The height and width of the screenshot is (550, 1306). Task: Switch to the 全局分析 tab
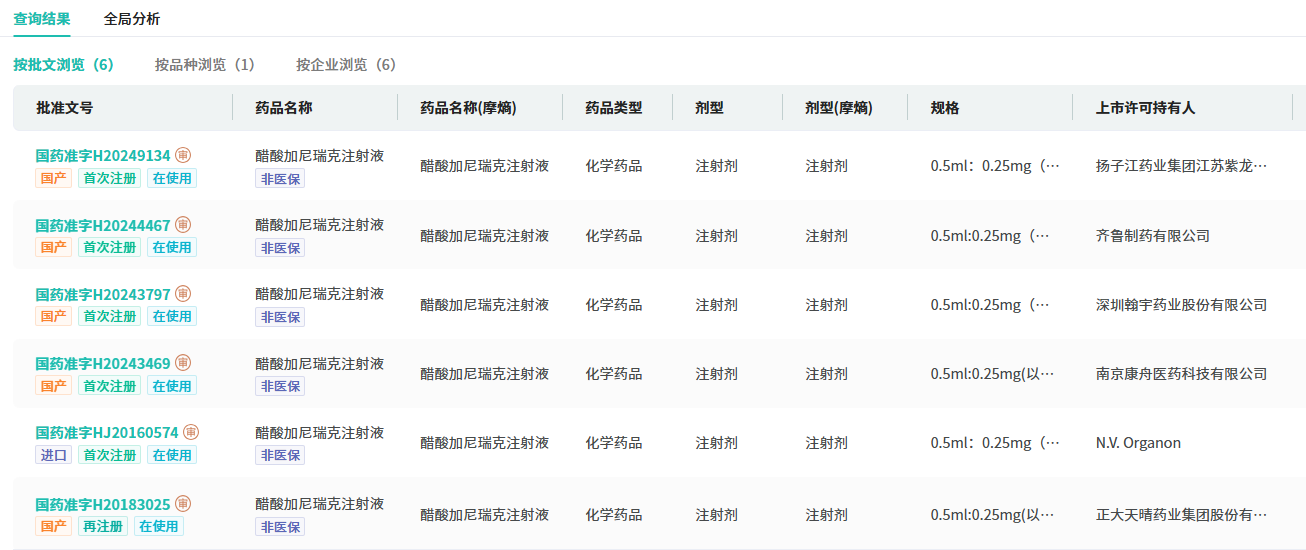[x=132, y=19]
